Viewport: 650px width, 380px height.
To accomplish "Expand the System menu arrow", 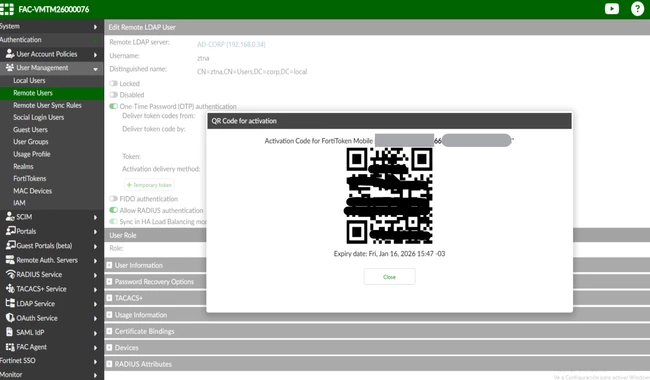I will click(x=95, y=27).
